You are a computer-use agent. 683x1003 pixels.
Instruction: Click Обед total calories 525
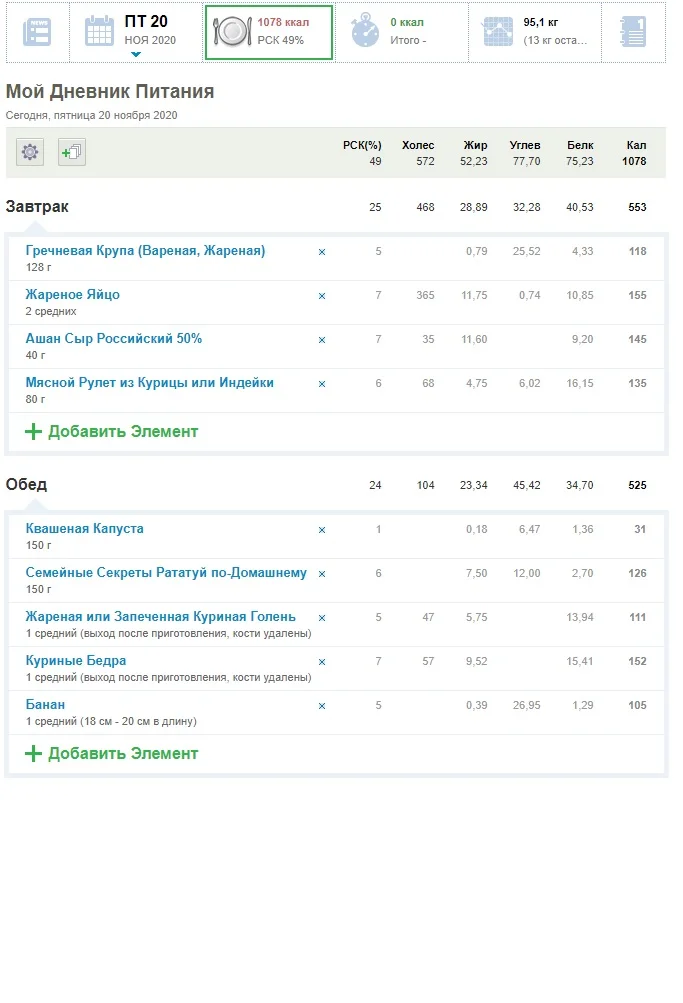[637, 486]
